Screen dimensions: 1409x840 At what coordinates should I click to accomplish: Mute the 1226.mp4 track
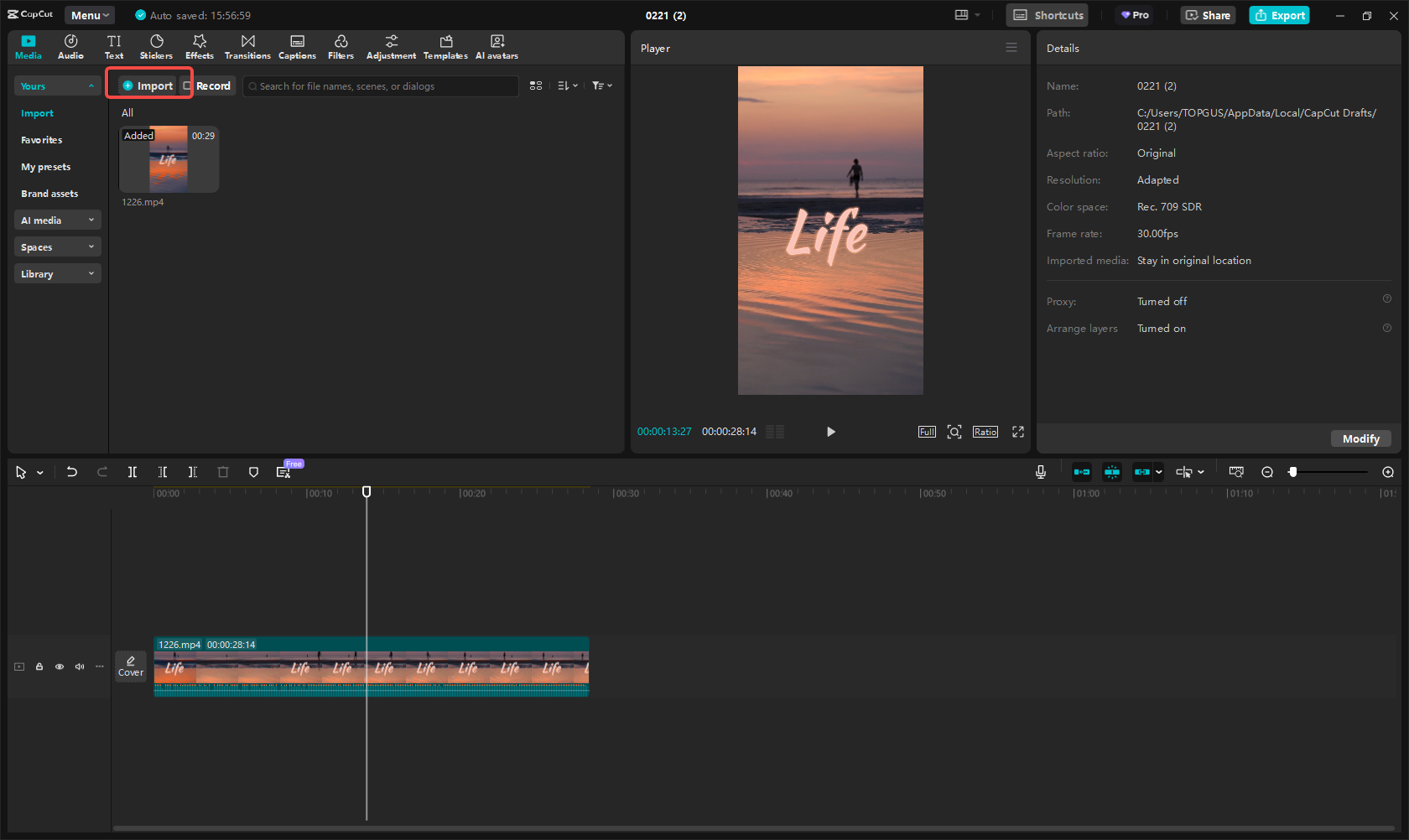pyautogui.click(x=79, y=666)
